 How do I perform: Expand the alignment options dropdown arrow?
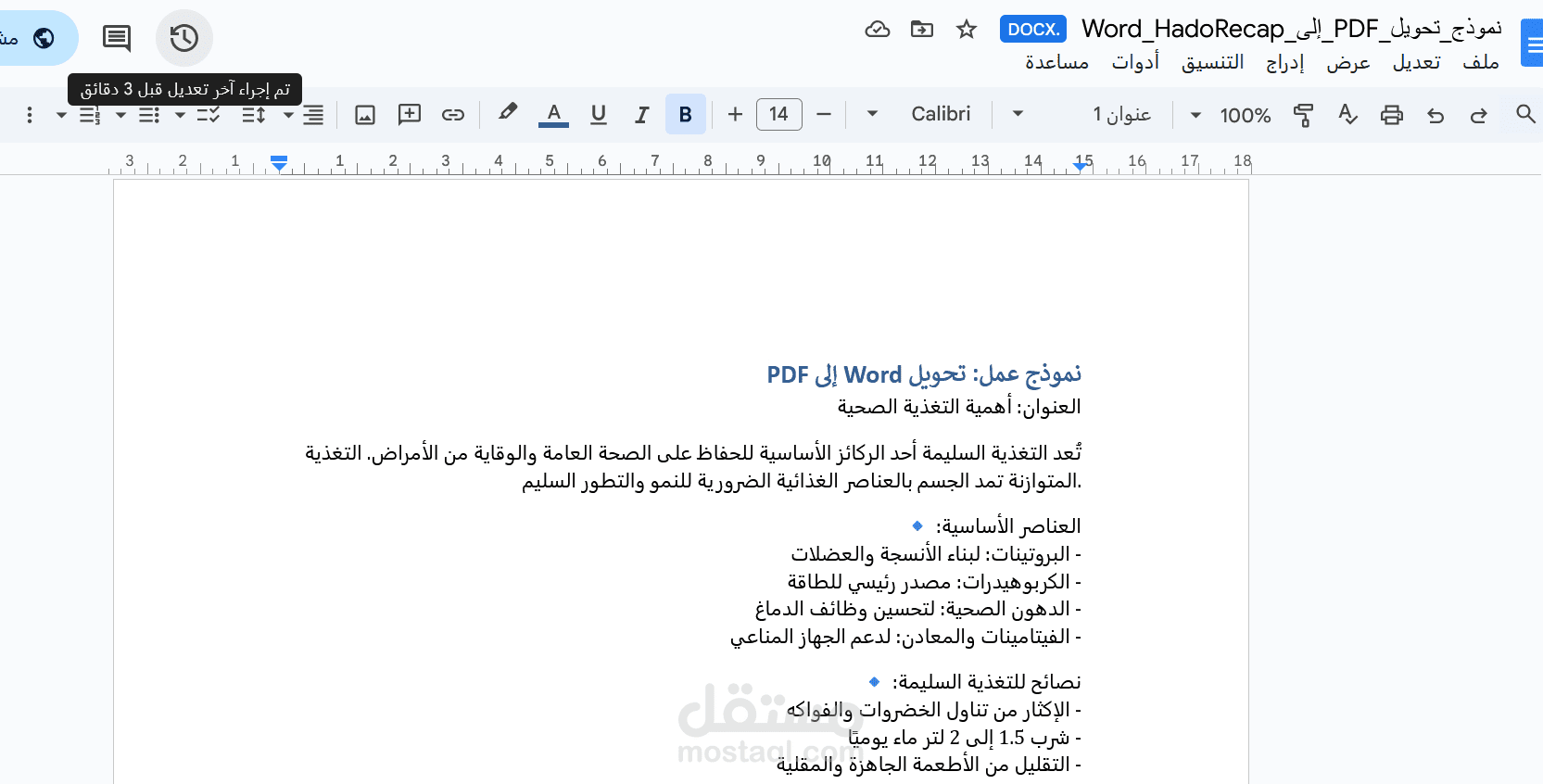tap(288, 115)
